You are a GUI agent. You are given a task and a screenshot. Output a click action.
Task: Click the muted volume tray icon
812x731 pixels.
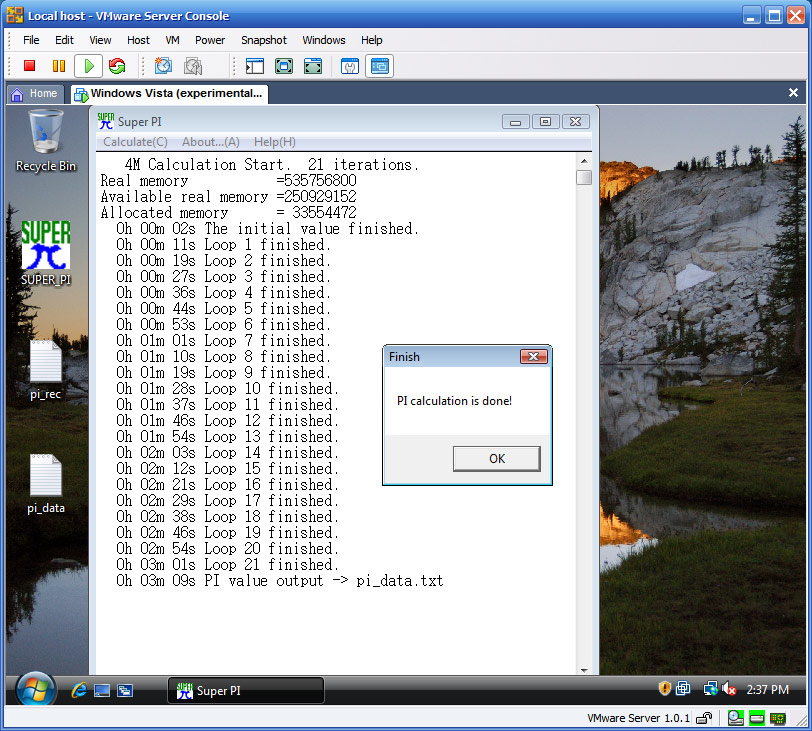[x=729, y=689]
